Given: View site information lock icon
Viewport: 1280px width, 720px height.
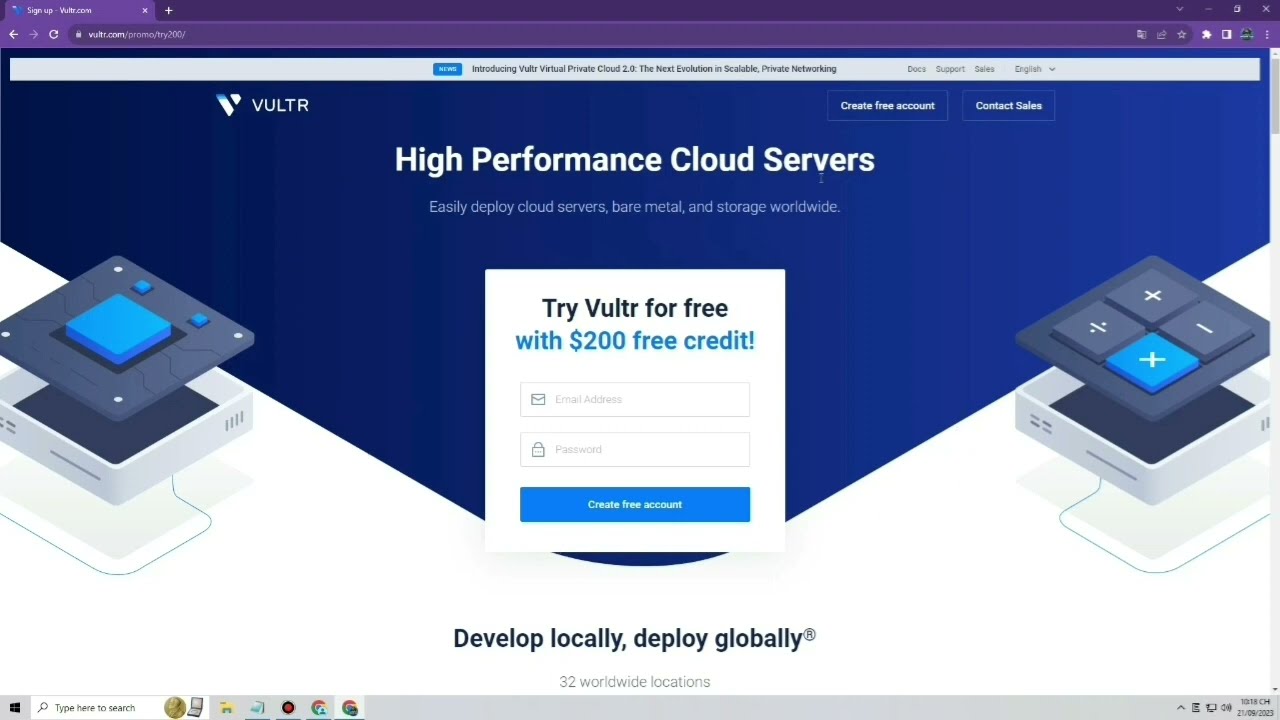Looking at the screenshot, I should (x=78, y=34).
